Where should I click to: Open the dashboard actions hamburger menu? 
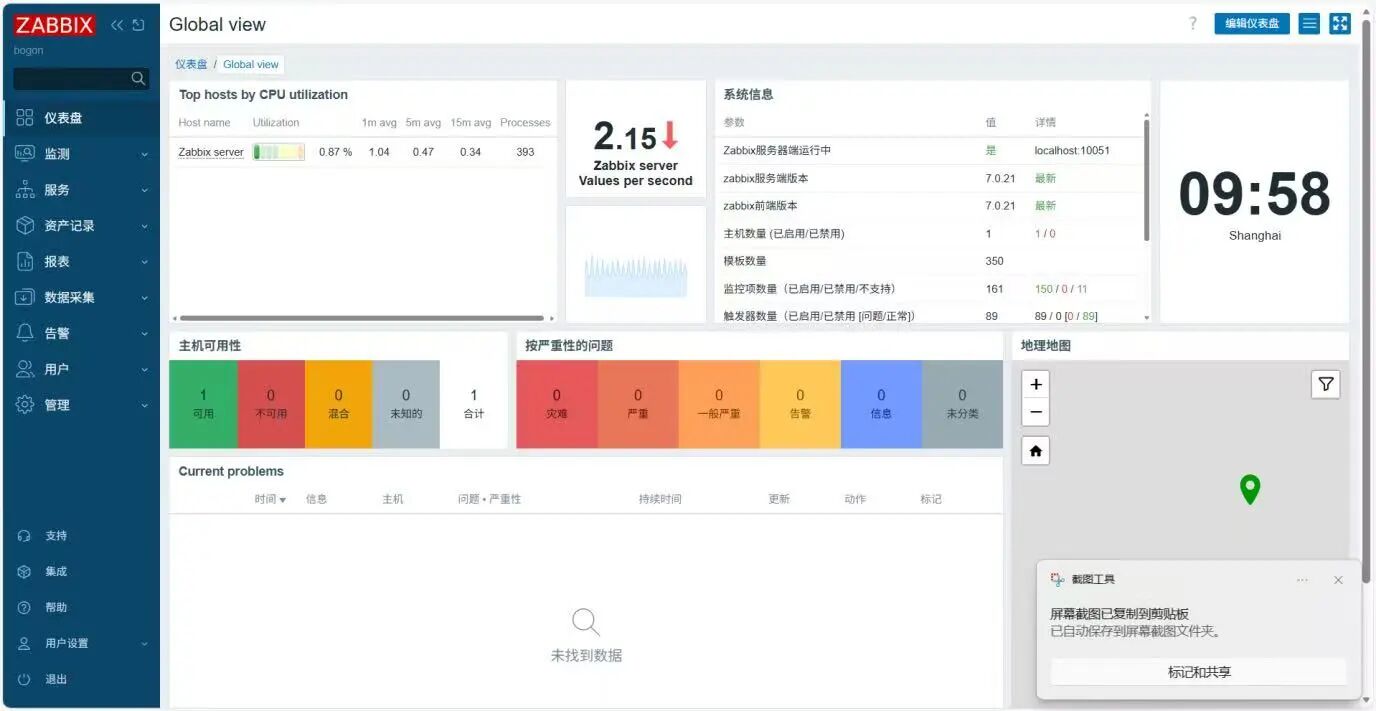1309,24
